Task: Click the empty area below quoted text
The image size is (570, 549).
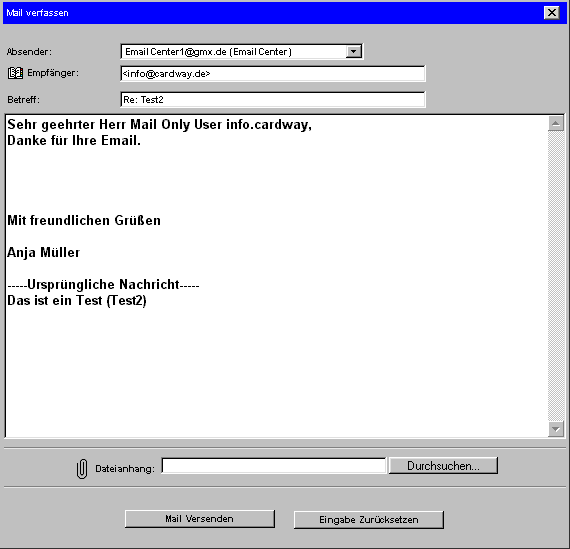Action: [x=276, y=371]
